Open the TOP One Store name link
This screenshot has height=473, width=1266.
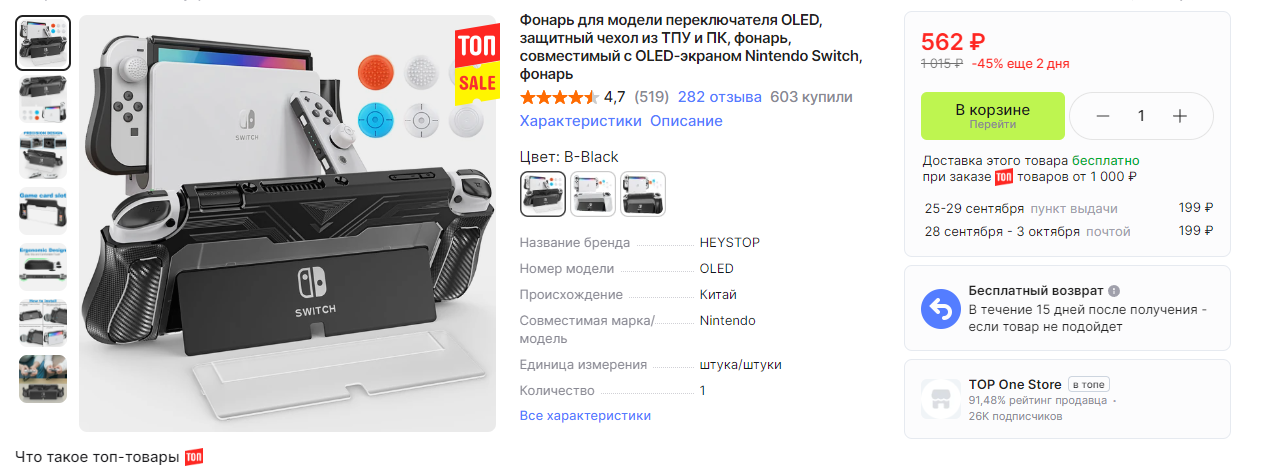coord(1015,385)
